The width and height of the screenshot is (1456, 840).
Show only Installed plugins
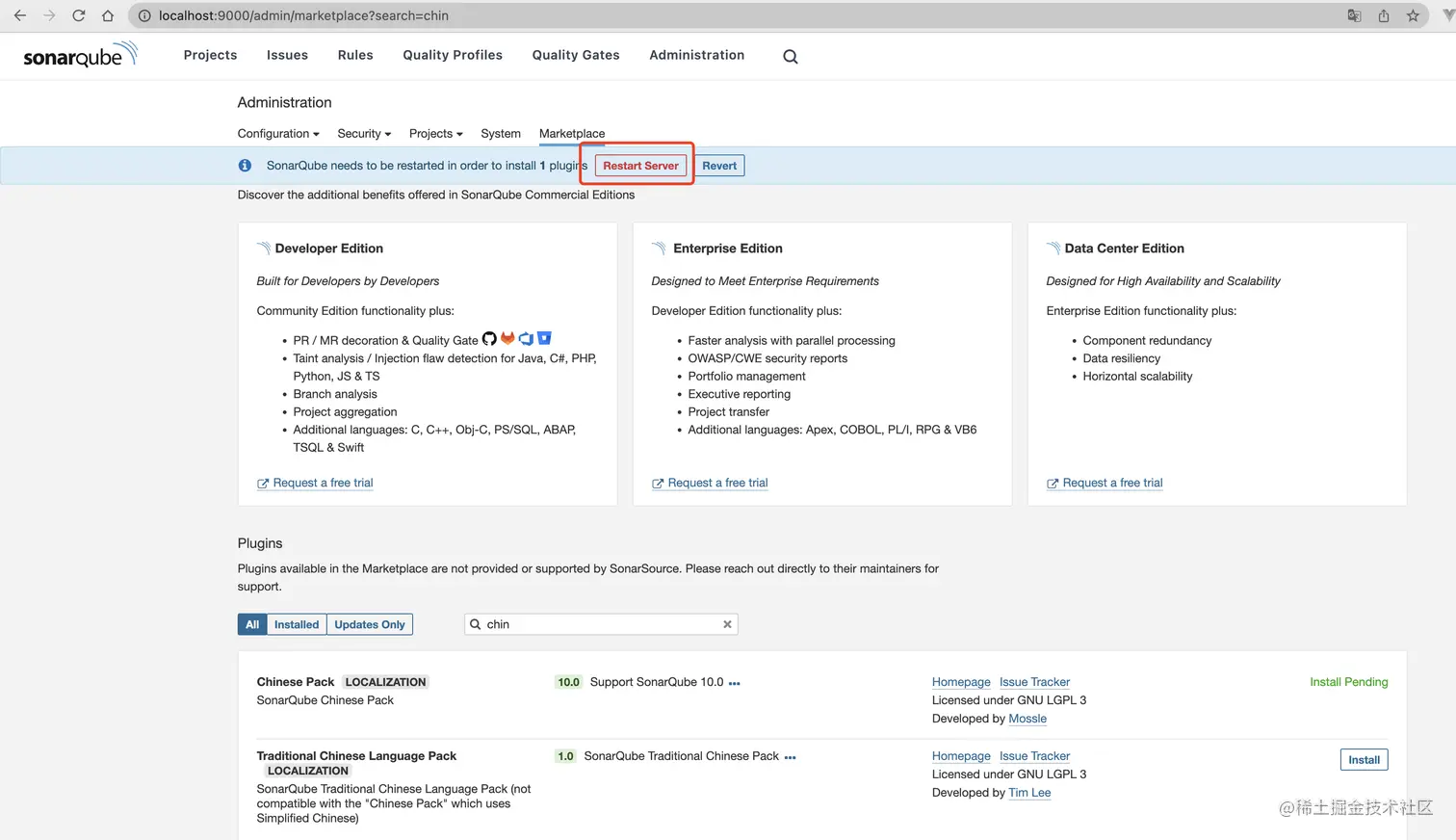coord(297,624)
